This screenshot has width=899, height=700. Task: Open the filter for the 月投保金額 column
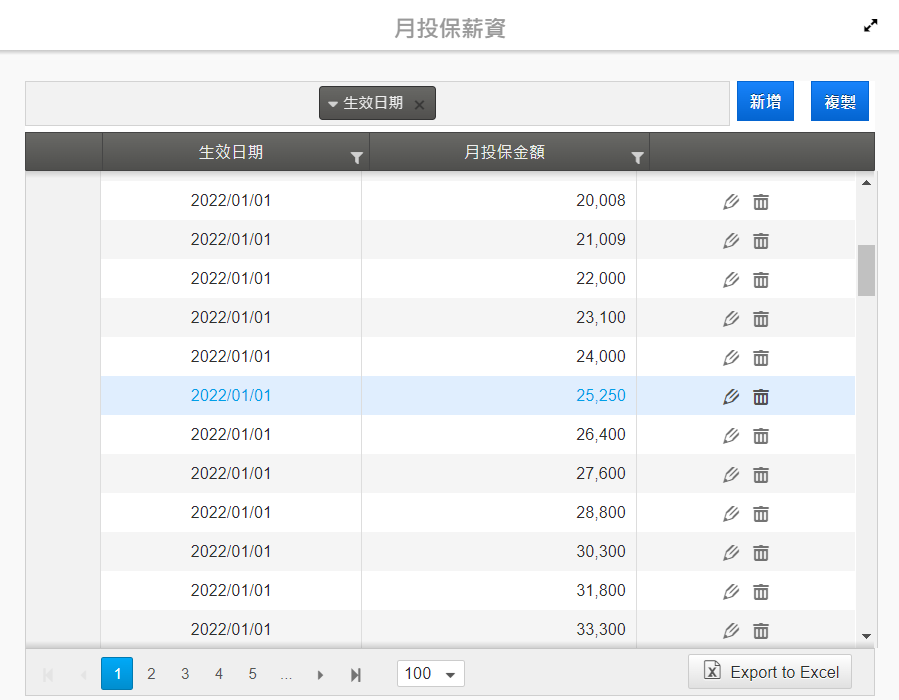tap(637, 158)
